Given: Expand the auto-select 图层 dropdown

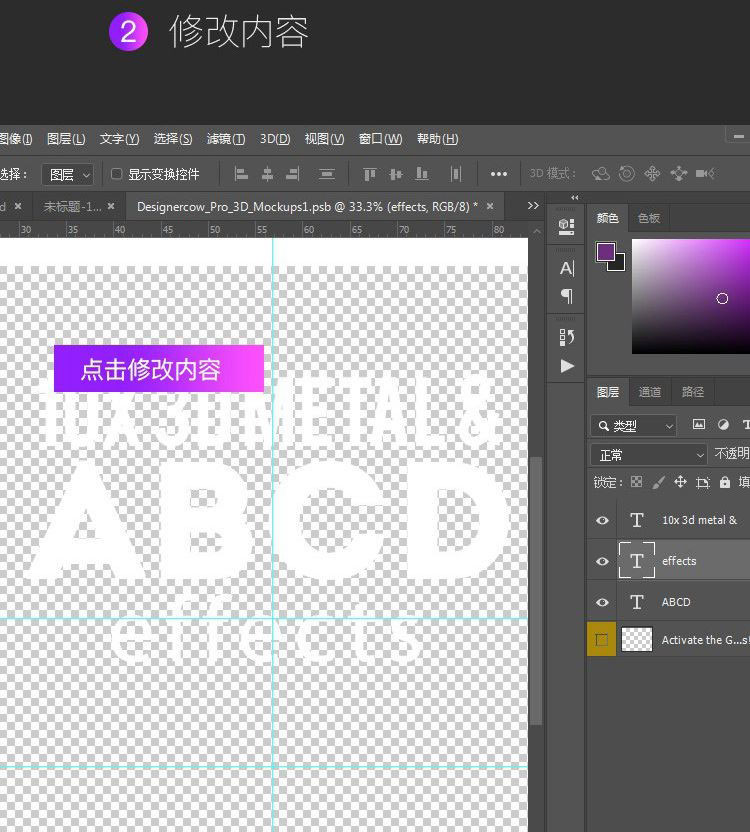Looking at the screenshot, I should pos(68,174).
